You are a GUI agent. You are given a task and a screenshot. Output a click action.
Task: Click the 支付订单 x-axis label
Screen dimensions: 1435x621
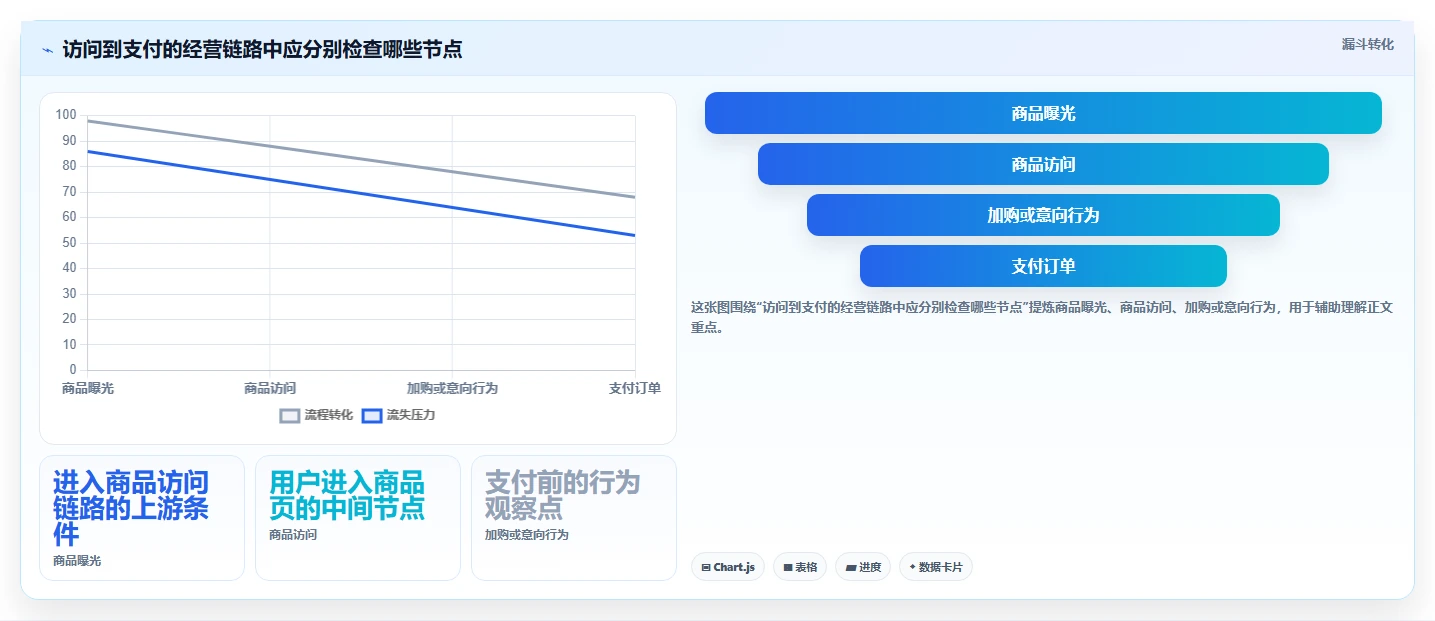635,388
